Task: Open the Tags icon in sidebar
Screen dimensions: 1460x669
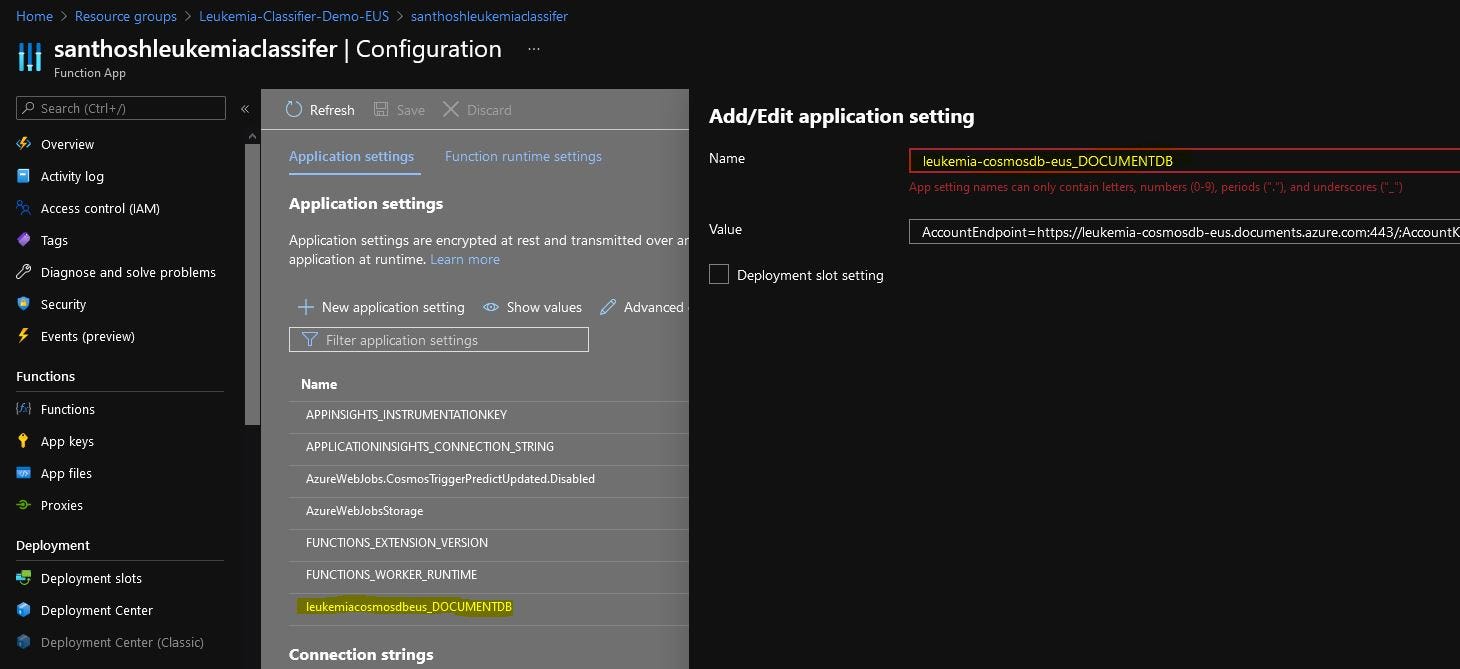Action: point(24,240)
